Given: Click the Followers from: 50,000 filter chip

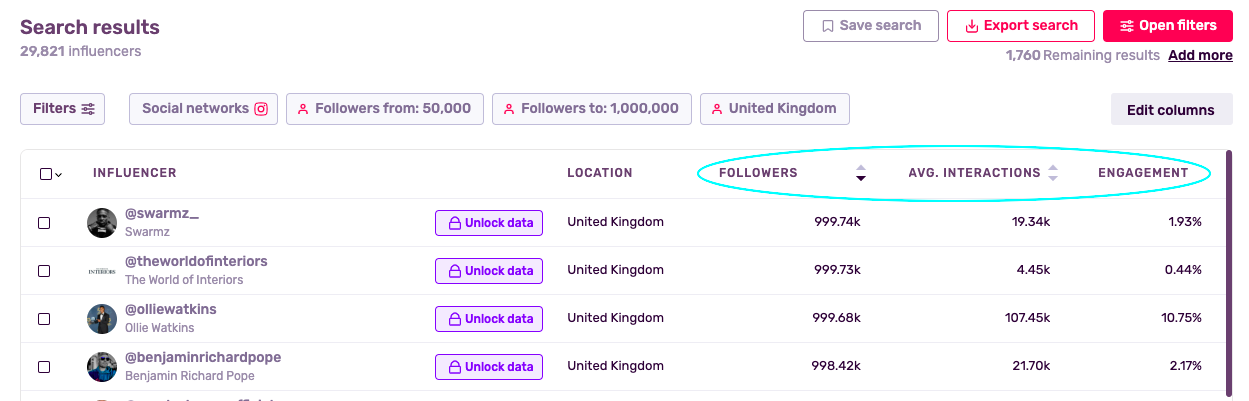Looking at the screenshot, I should point(385,109).
